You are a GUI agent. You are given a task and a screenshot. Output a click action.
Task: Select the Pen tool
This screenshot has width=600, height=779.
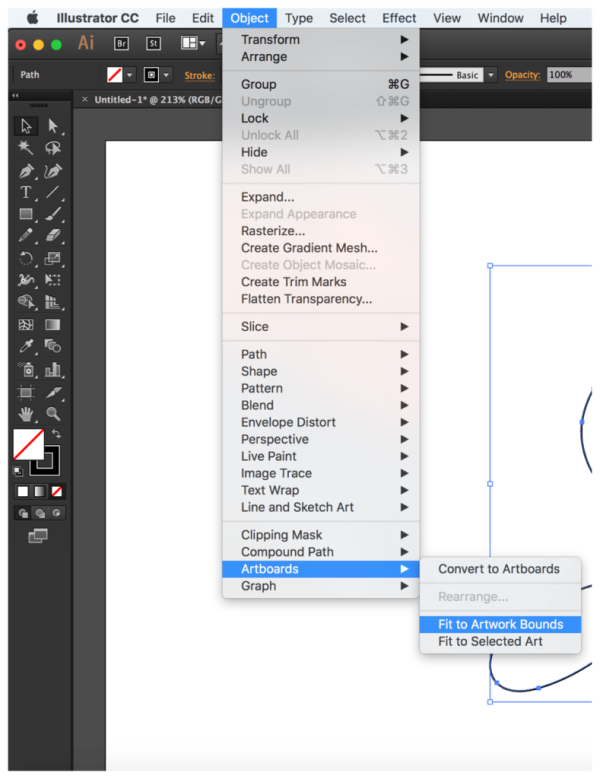click(26, 171)
